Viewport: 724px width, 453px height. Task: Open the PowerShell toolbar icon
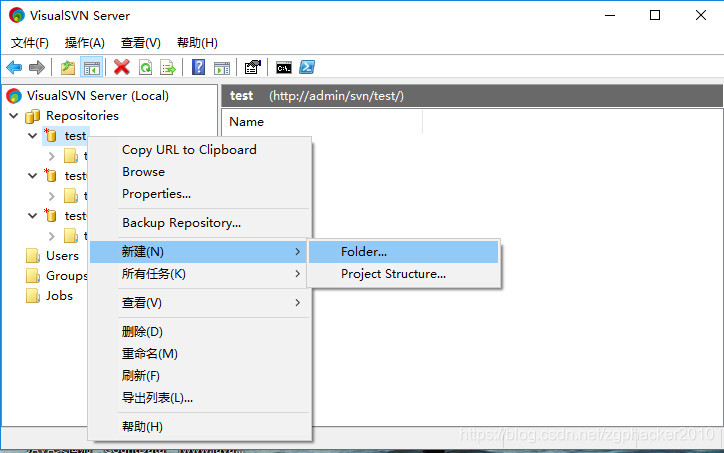307,67
